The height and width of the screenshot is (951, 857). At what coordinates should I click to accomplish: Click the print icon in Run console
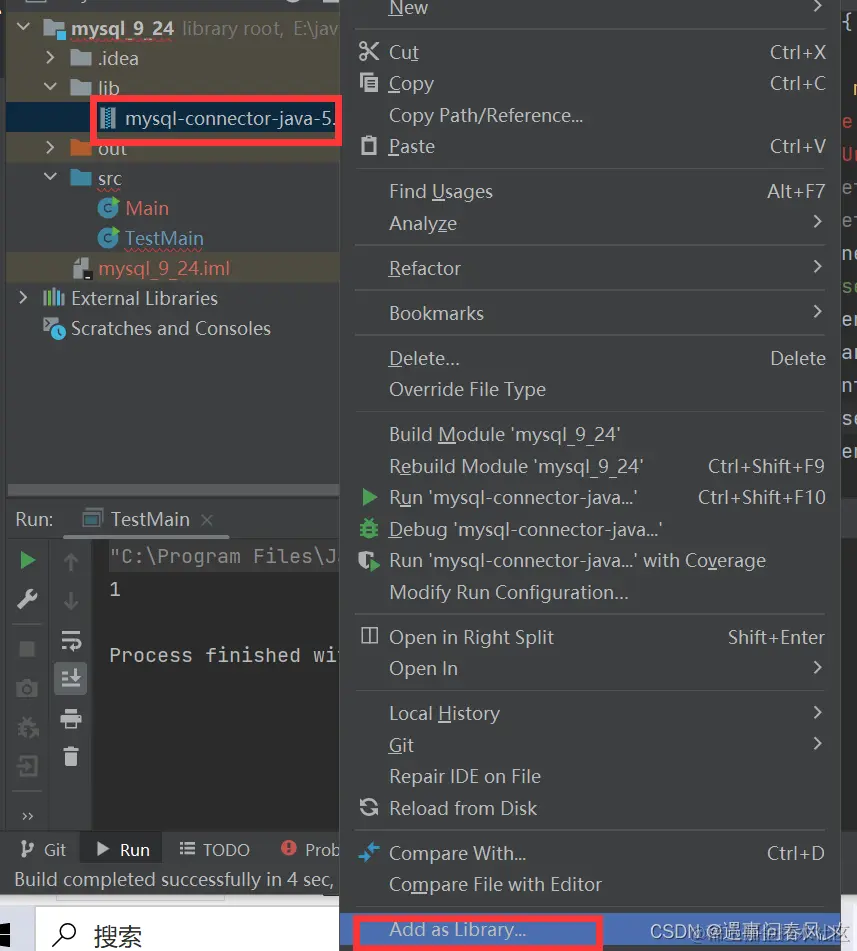[71, 718]
